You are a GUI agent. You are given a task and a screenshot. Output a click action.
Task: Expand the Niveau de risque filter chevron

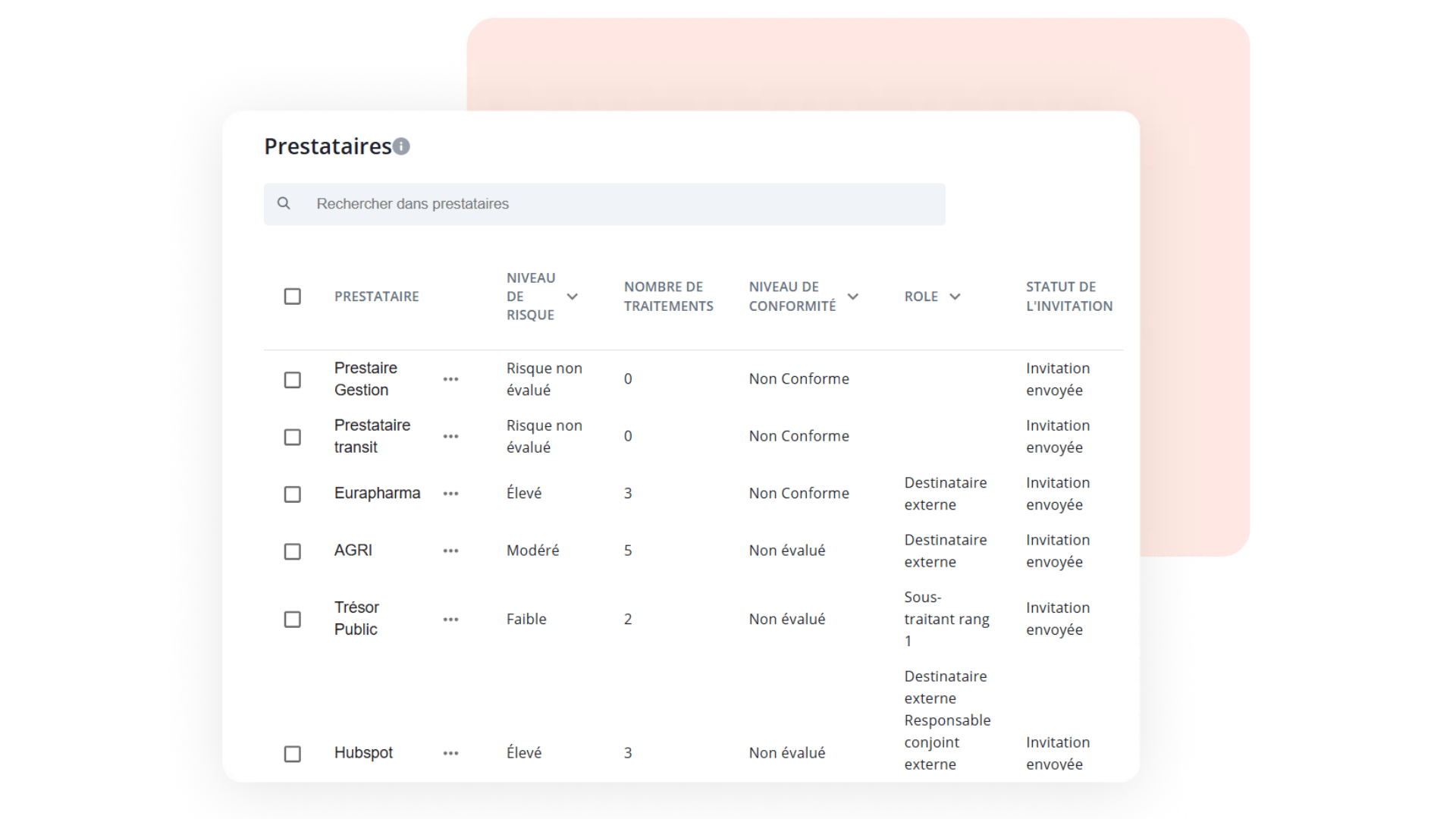pyautogui.click(x=573, y=297)
